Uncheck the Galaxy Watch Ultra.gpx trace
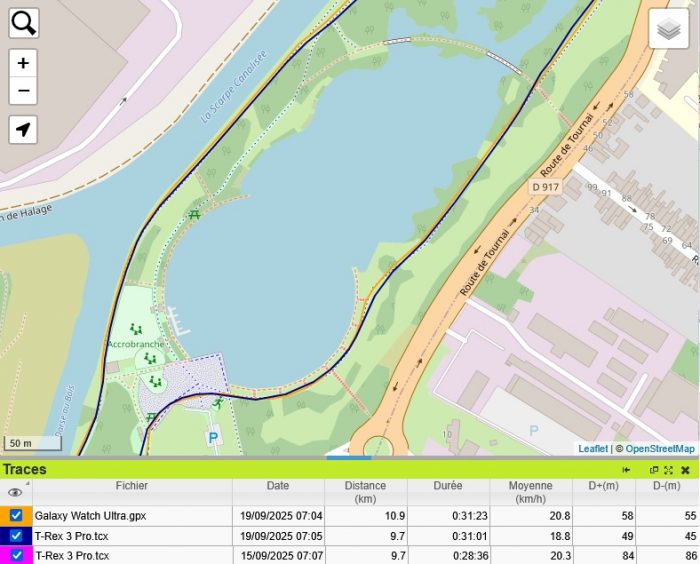 (16, 516)
